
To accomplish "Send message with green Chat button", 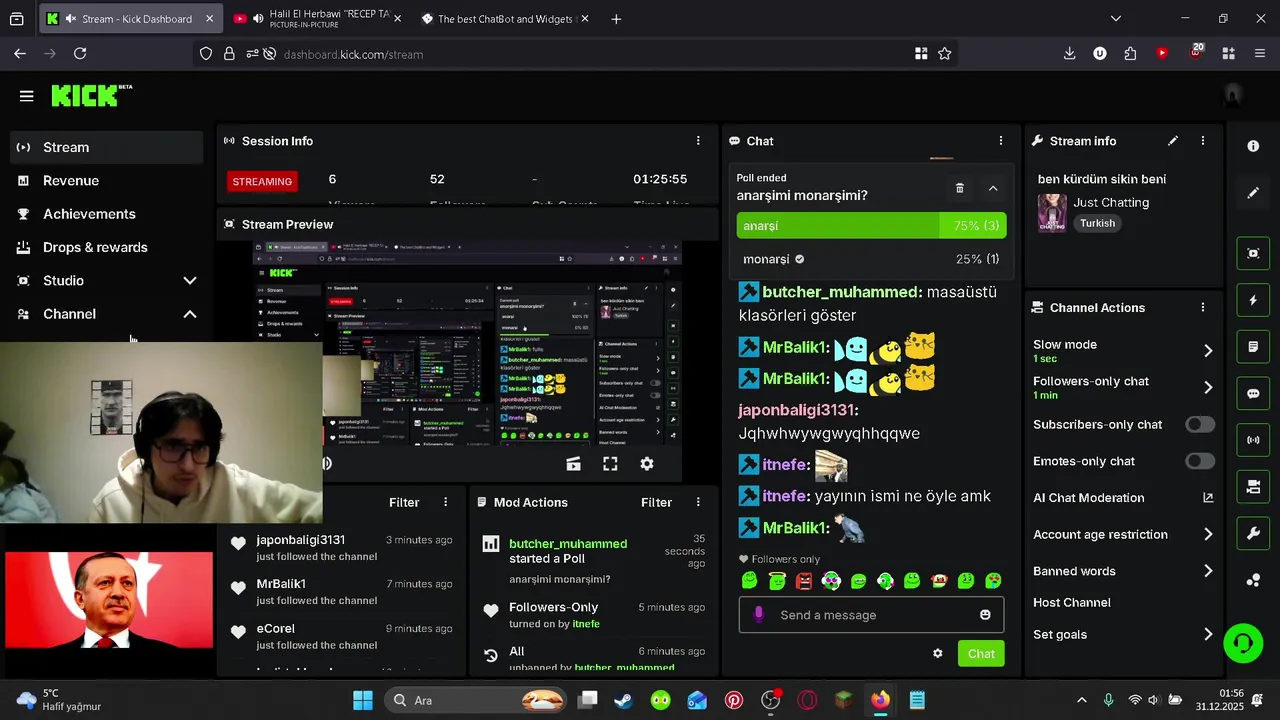I will [x=981, y=653].
